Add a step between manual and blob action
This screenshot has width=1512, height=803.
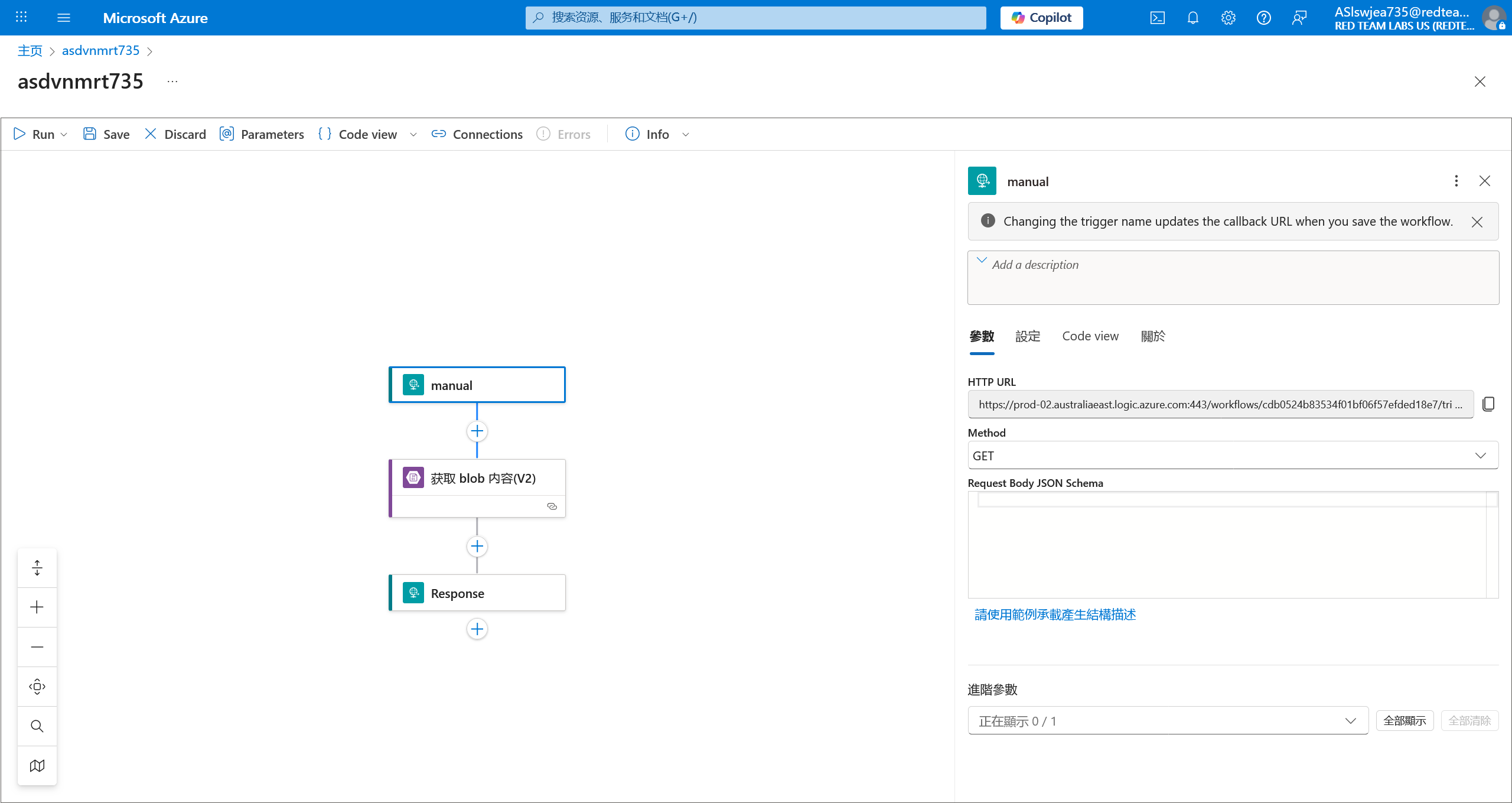(x=477, y=431)
